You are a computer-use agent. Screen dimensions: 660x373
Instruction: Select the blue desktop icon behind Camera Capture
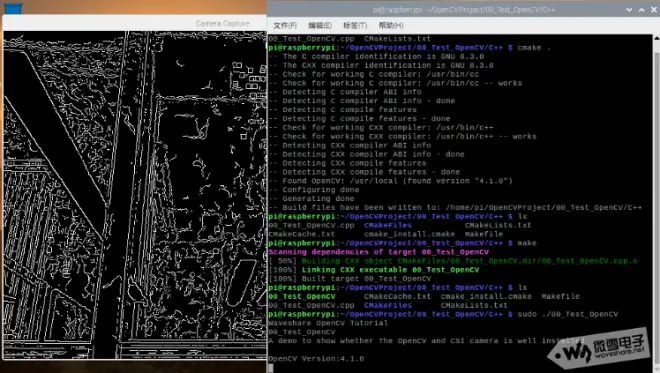13,9
